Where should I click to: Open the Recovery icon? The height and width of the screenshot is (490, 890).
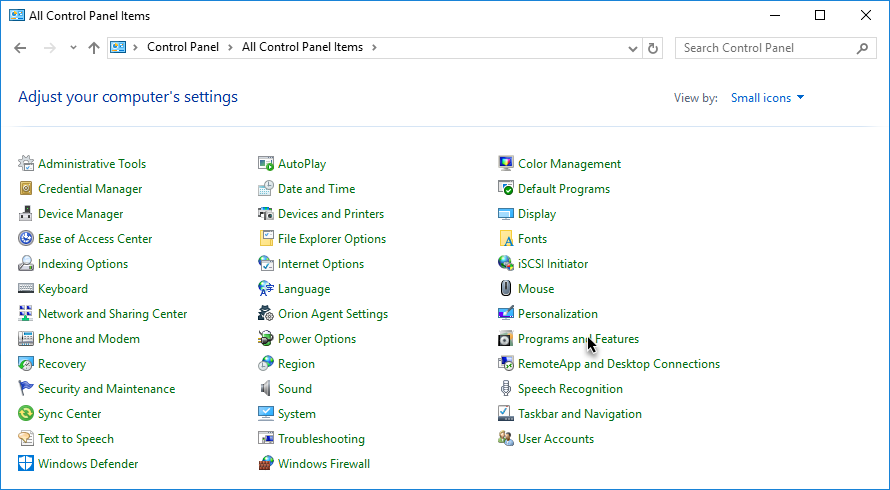point(26,363)
